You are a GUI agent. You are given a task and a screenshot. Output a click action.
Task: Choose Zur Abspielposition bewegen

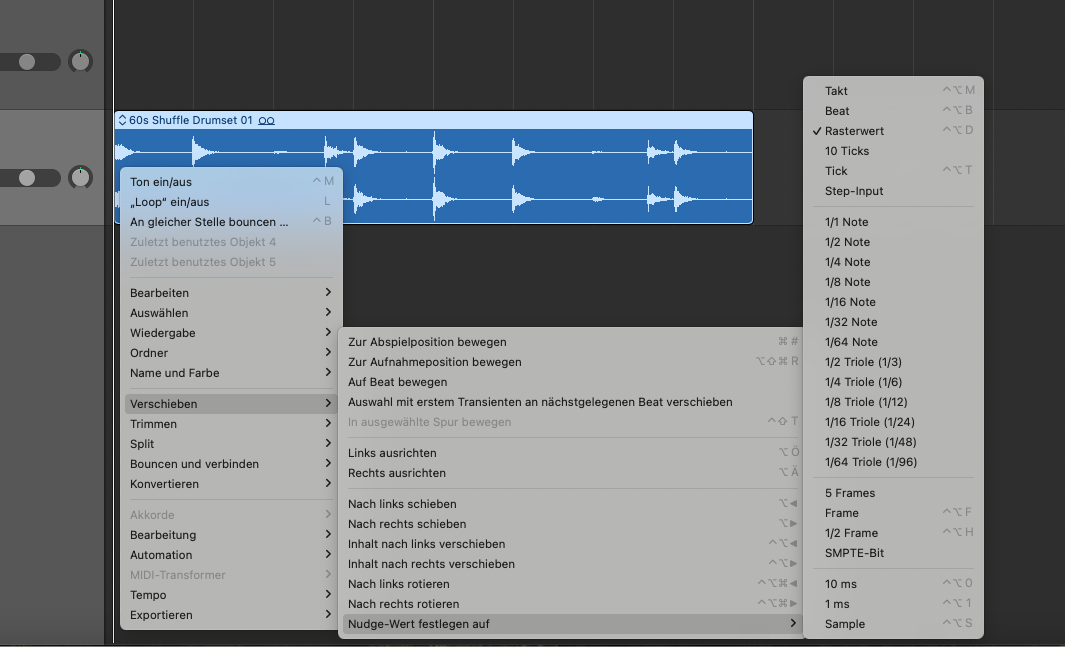(x=427, y=342)
